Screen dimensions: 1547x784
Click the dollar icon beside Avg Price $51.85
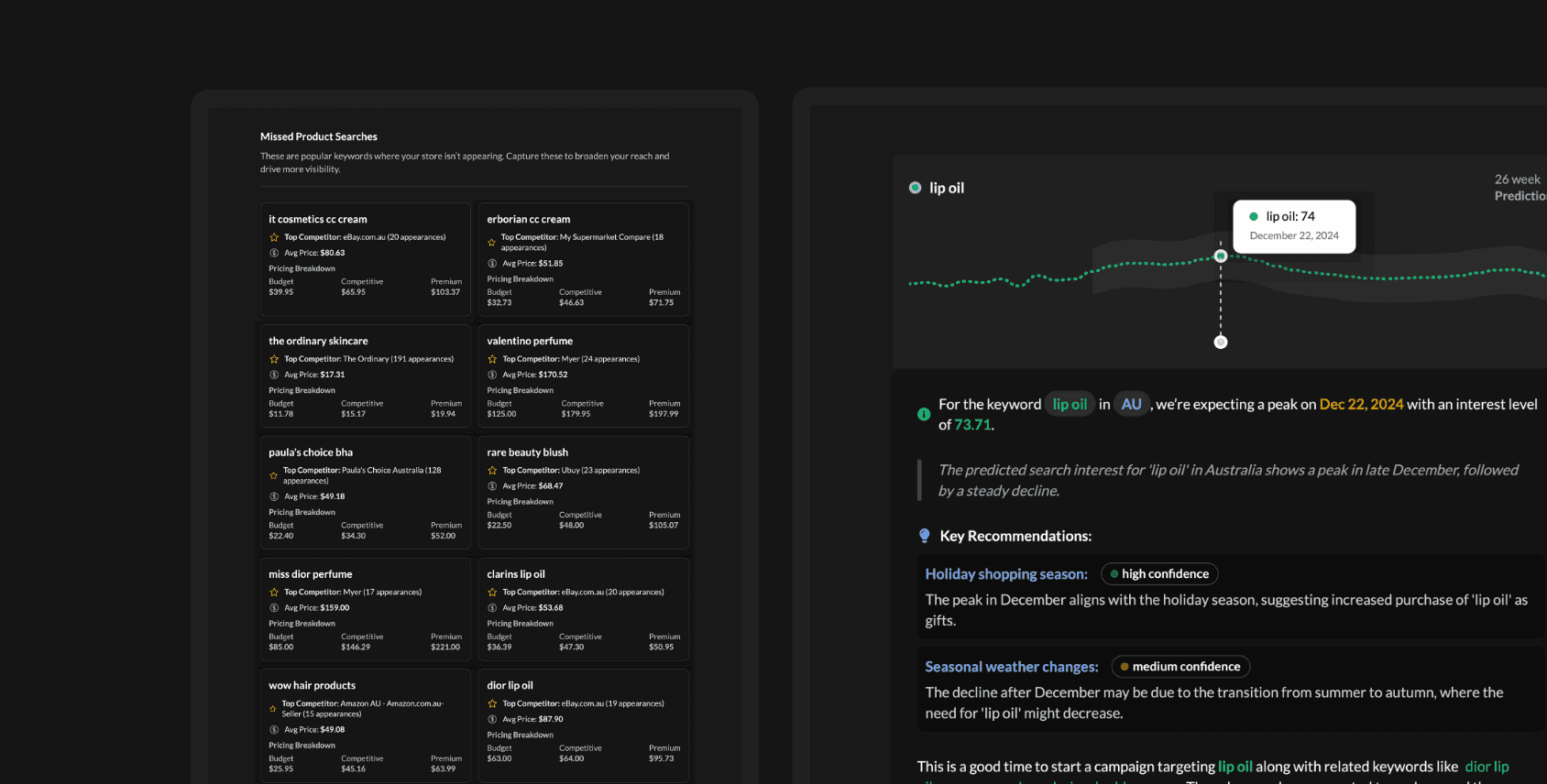(x=492, y=264)
